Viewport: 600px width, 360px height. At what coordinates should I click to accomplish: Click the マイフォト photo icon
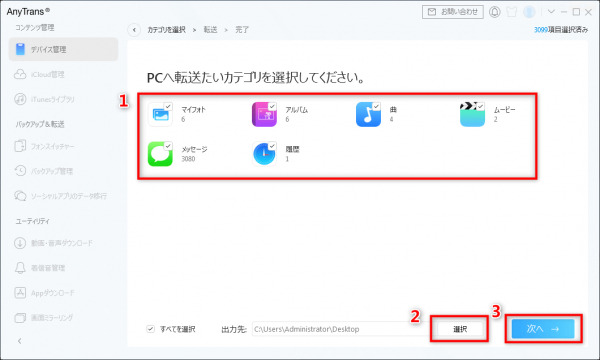(160, 114)
